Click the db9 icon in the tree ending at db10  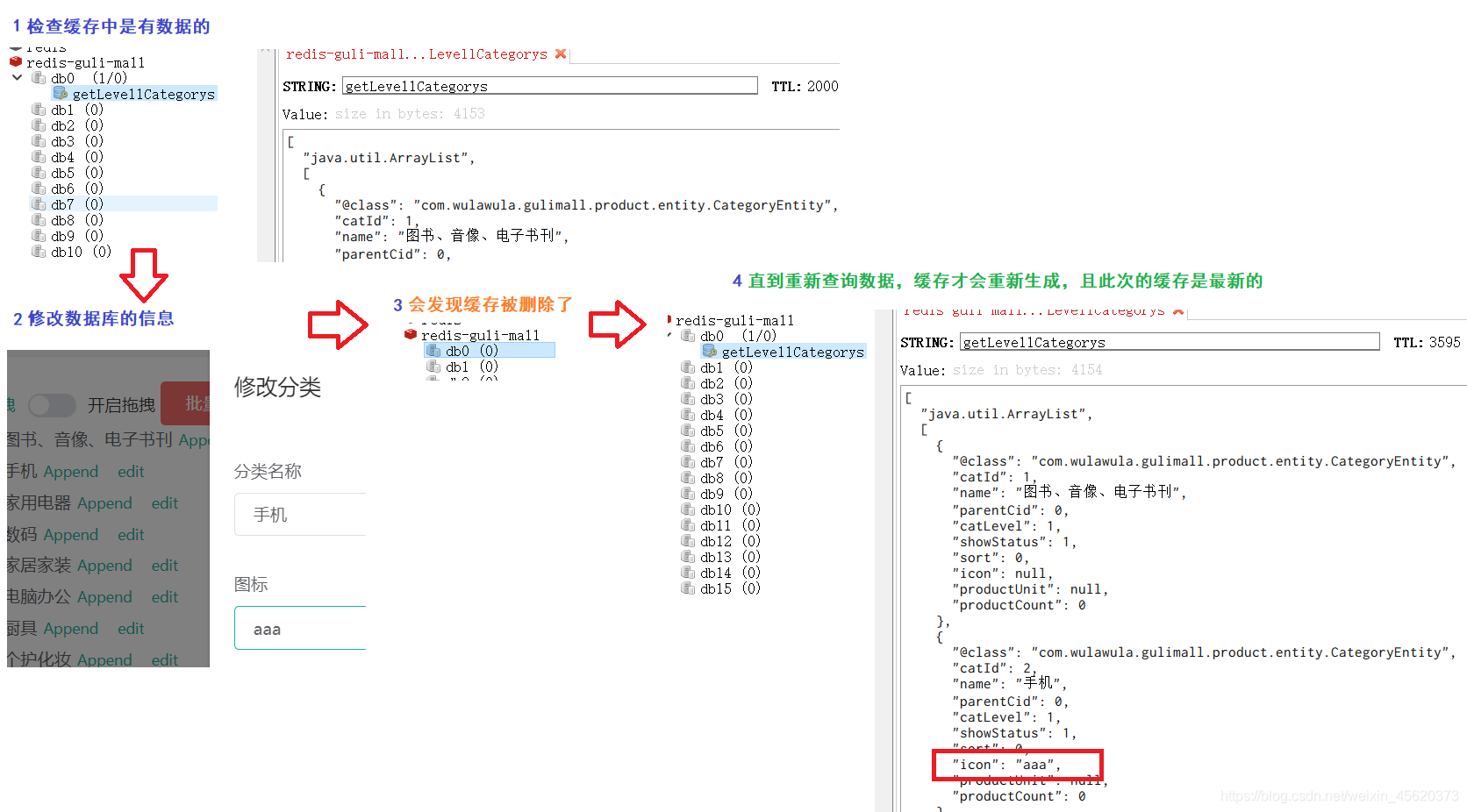[x=39, y=236]
